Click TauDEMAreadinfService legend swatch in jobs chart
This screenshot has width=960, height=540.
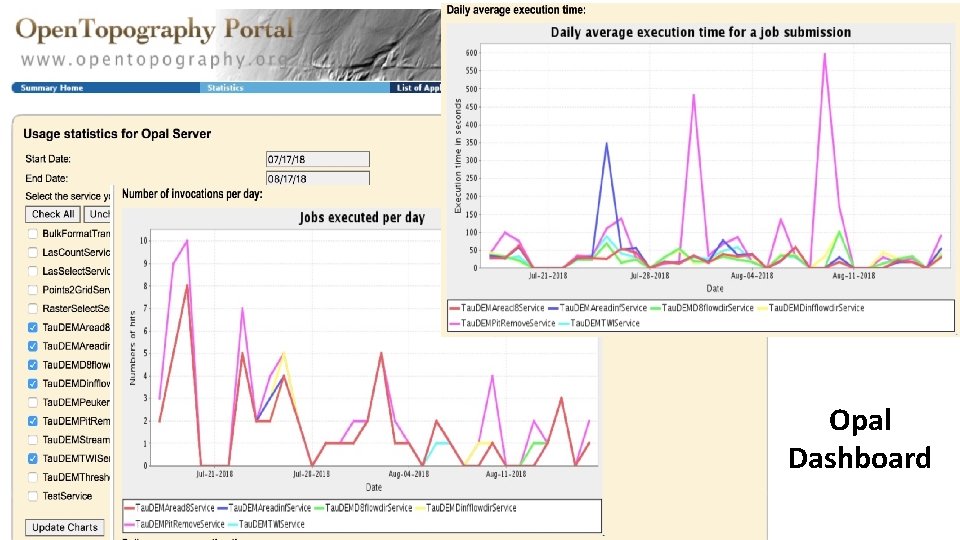[223, 508]
